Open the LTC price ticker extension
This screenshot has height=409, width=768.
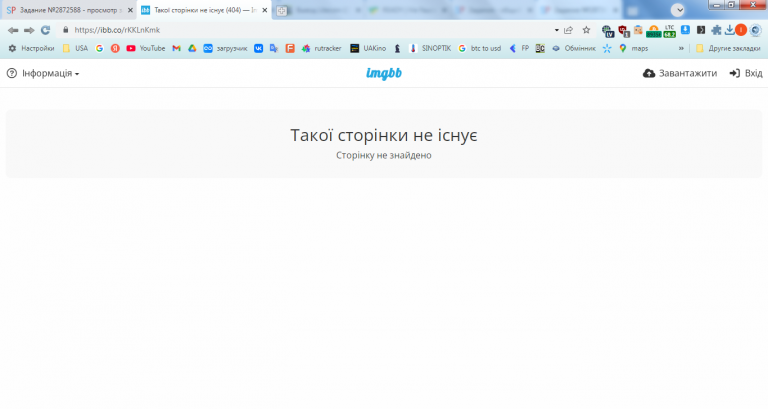point(669,31)
